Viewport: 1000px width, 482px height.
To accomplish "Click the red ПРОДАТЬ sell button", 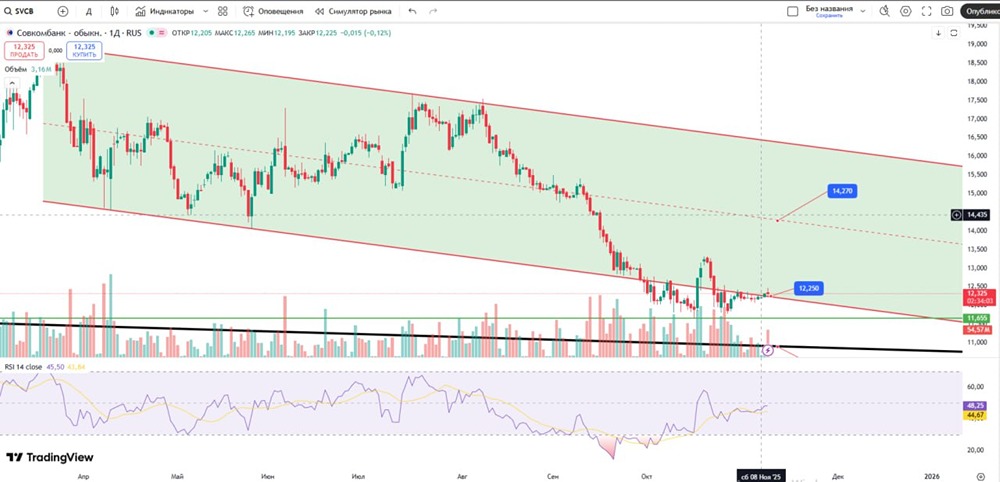I will (23, 50).
